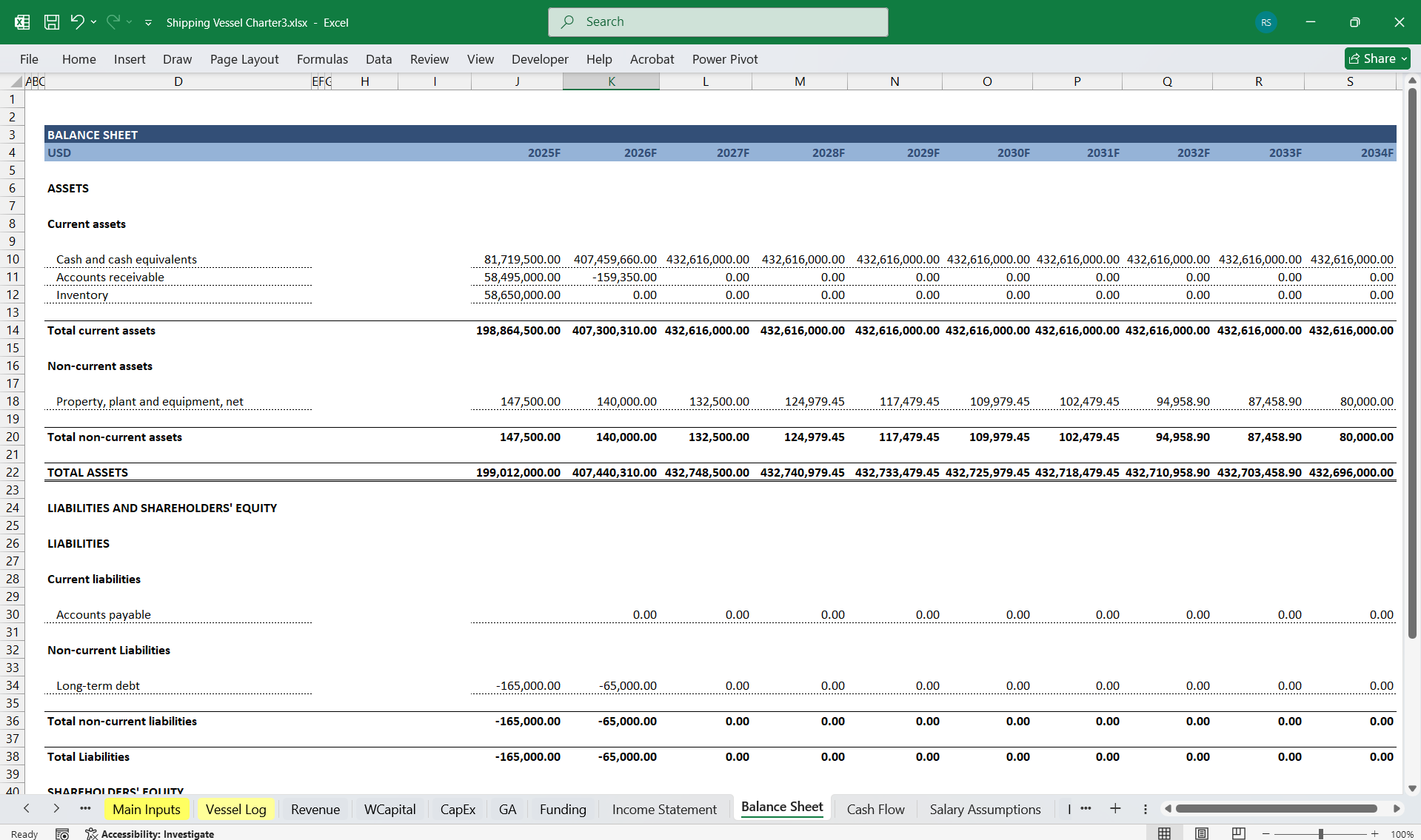This screenshot has width=1421, height=840.
Task: Open the Developer ribbon tab
Action: click(540, 59)
